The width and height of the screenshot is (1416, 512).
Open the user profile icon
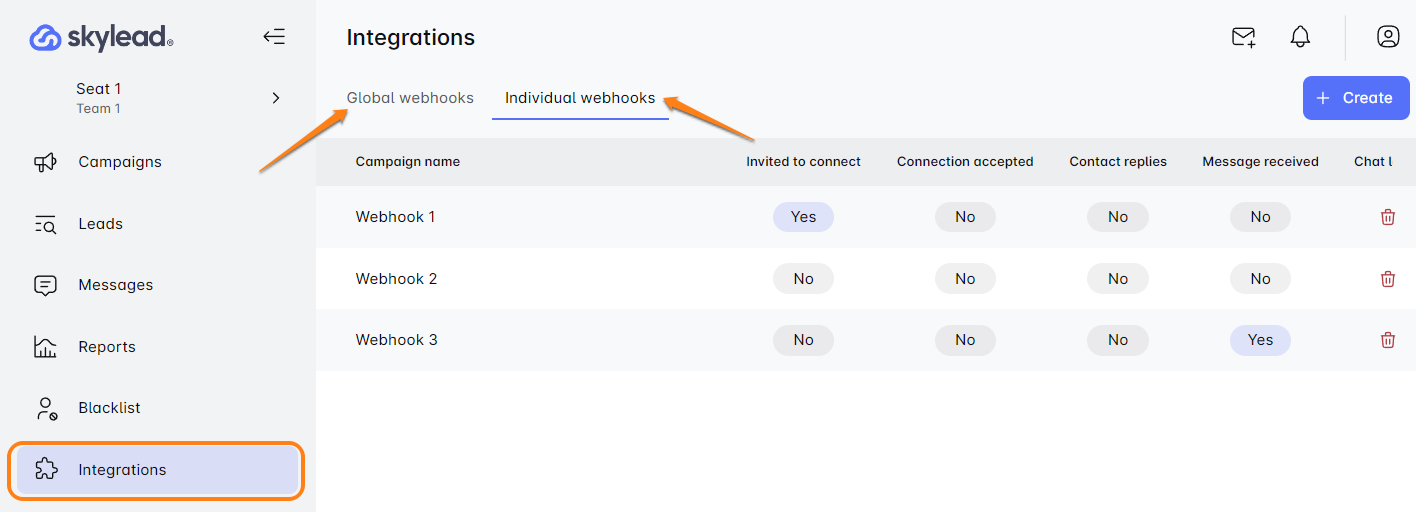pyautogui.click(x=1388, y=37)
